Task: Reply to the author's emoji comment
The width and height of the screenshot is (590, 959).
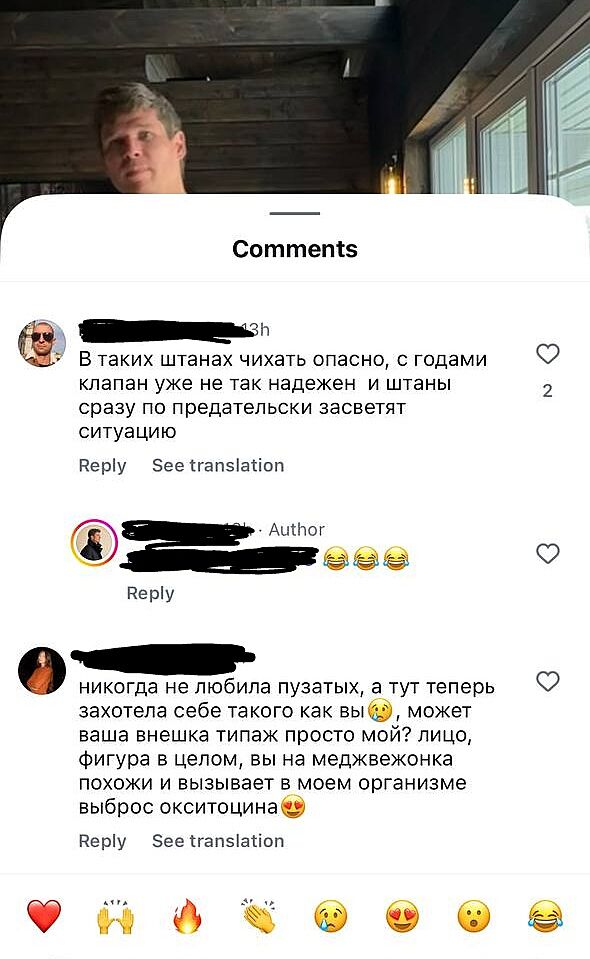Action: (x=150, y=593)
